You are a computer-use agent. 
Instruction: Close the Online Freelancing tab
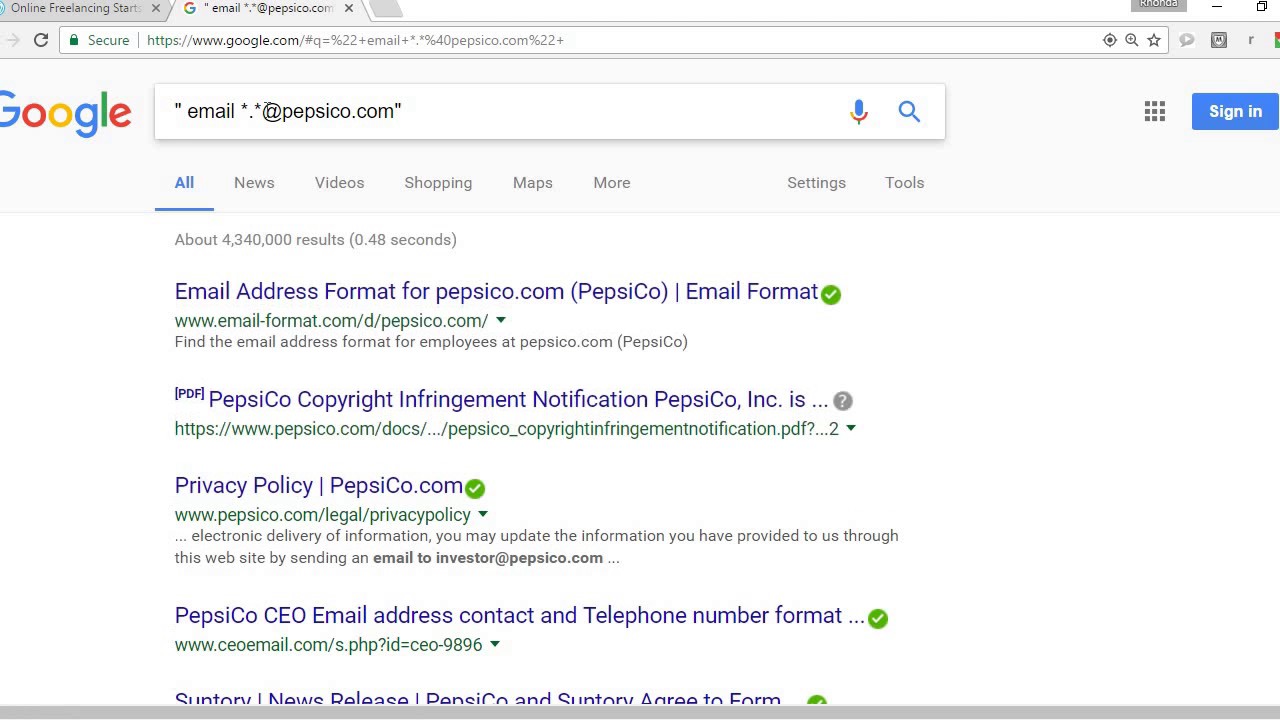(x=156, y=8)
